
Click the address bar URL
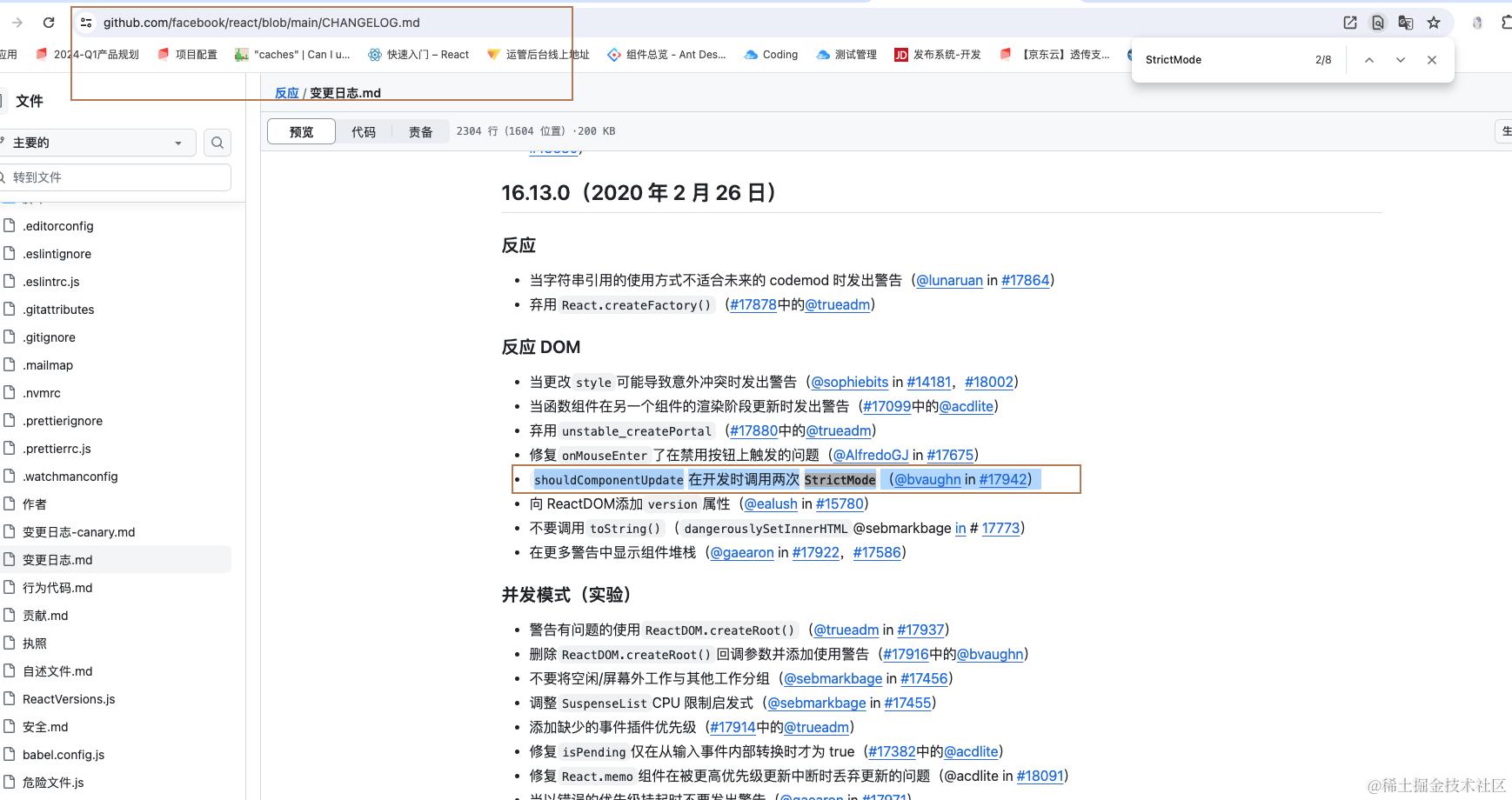pyautogui.click(x=262, y=23)
